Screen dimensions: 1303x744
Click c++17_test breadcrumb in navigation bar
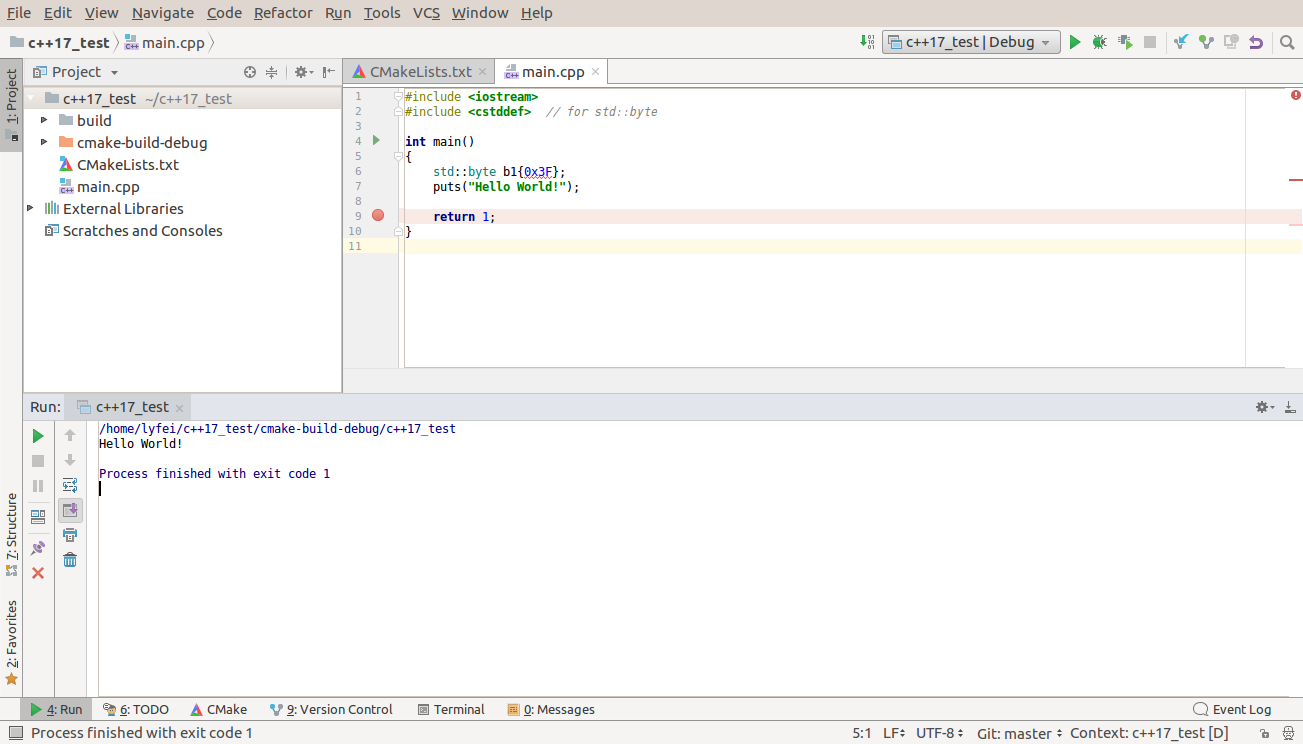[59, 43]
